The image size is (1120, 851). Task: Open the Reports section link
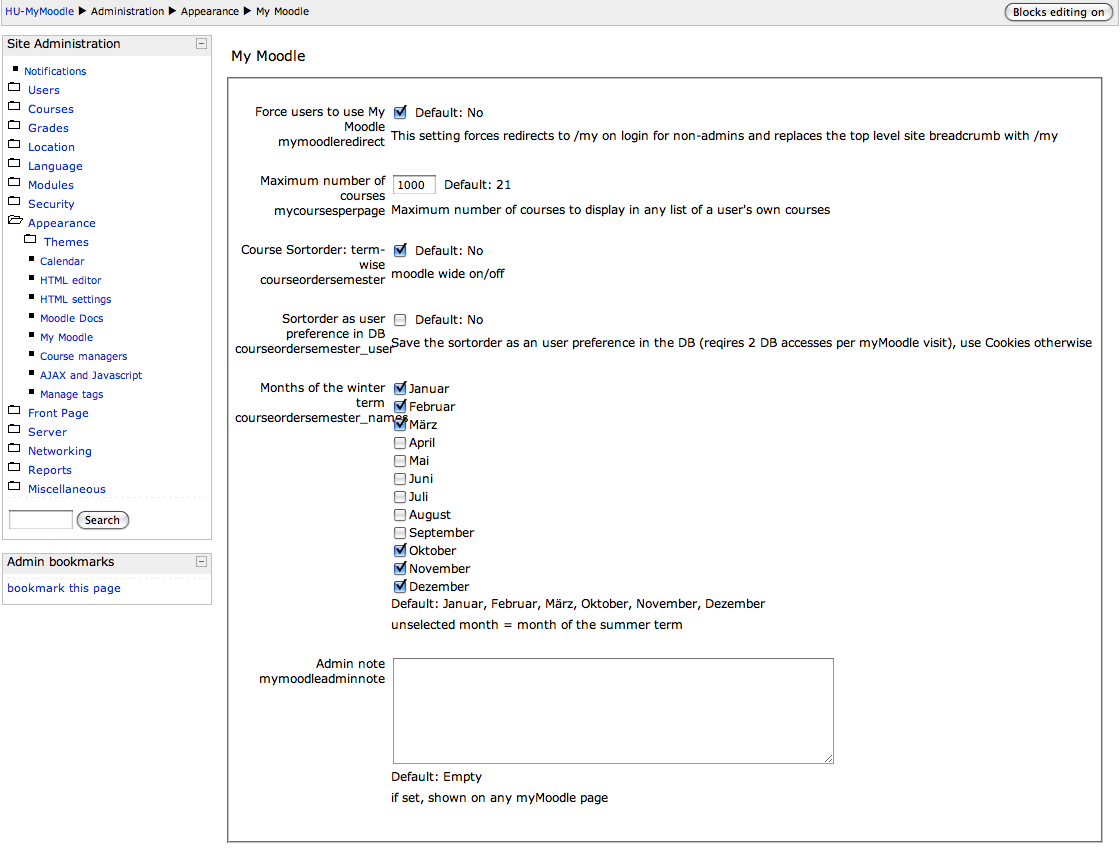[50, 470]
